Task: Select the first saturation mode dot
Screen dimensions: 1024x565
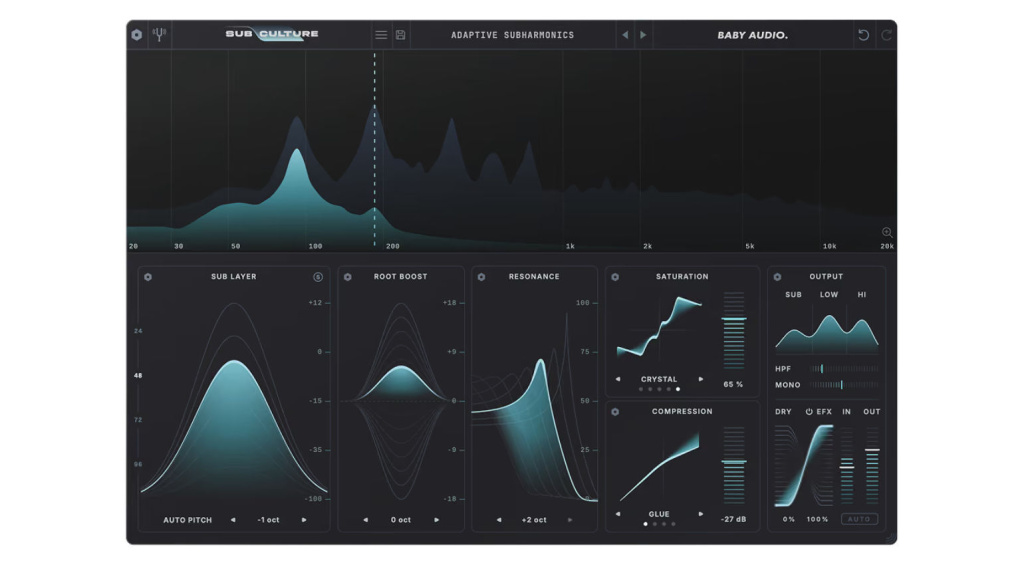Action: coord(641,389)
